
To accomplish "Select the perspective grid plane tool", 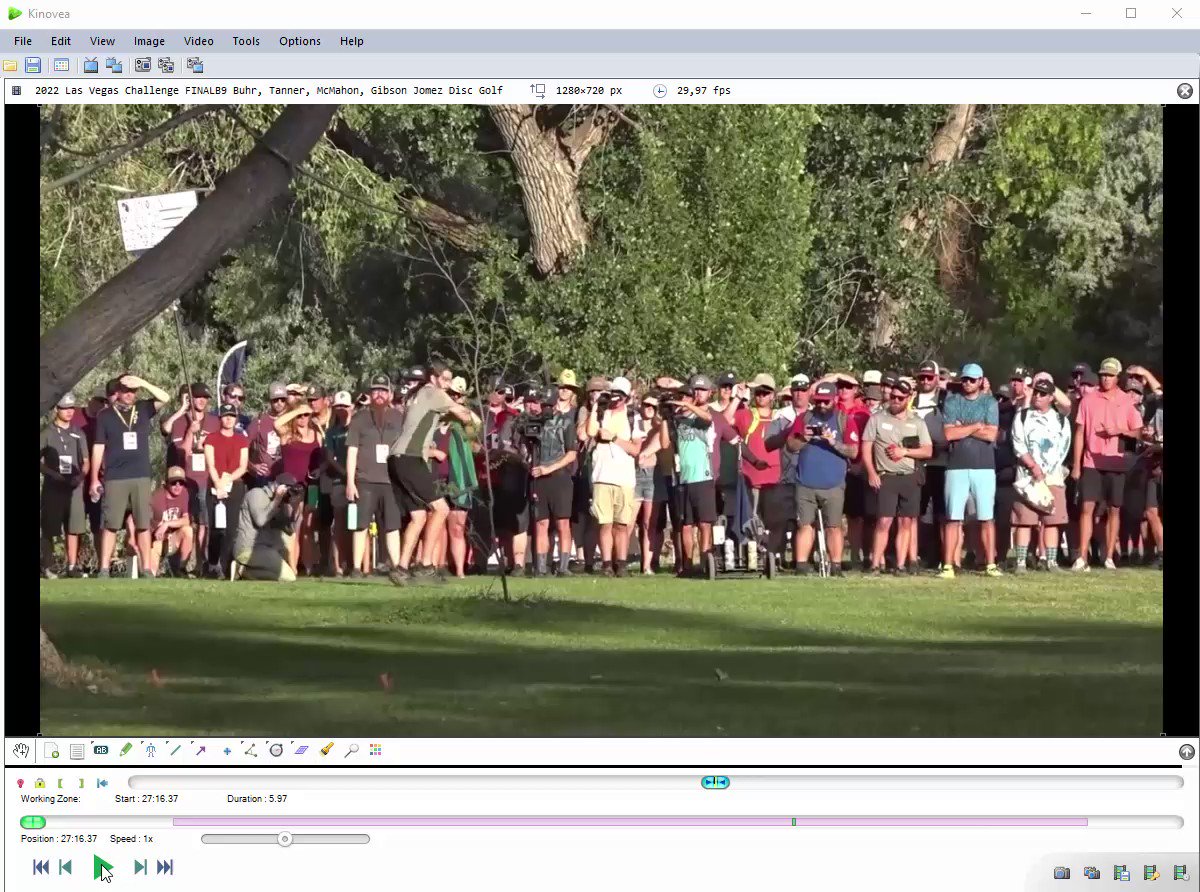I will tap(301, 749).
